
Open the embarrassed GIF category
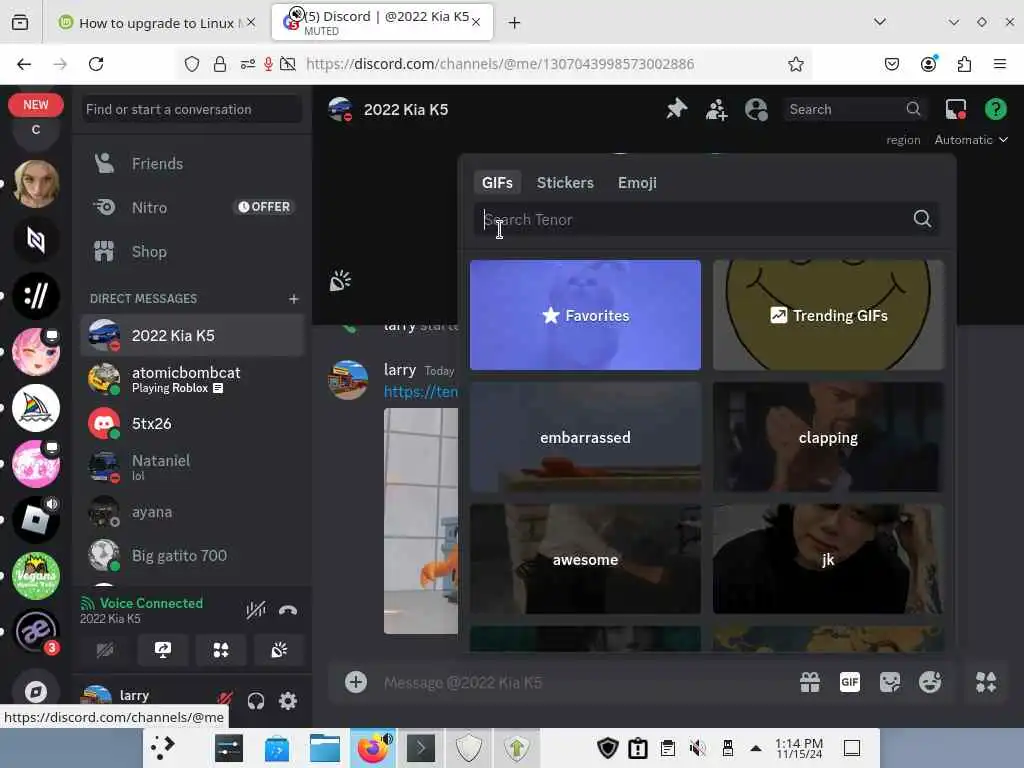(x=585, y=437)
